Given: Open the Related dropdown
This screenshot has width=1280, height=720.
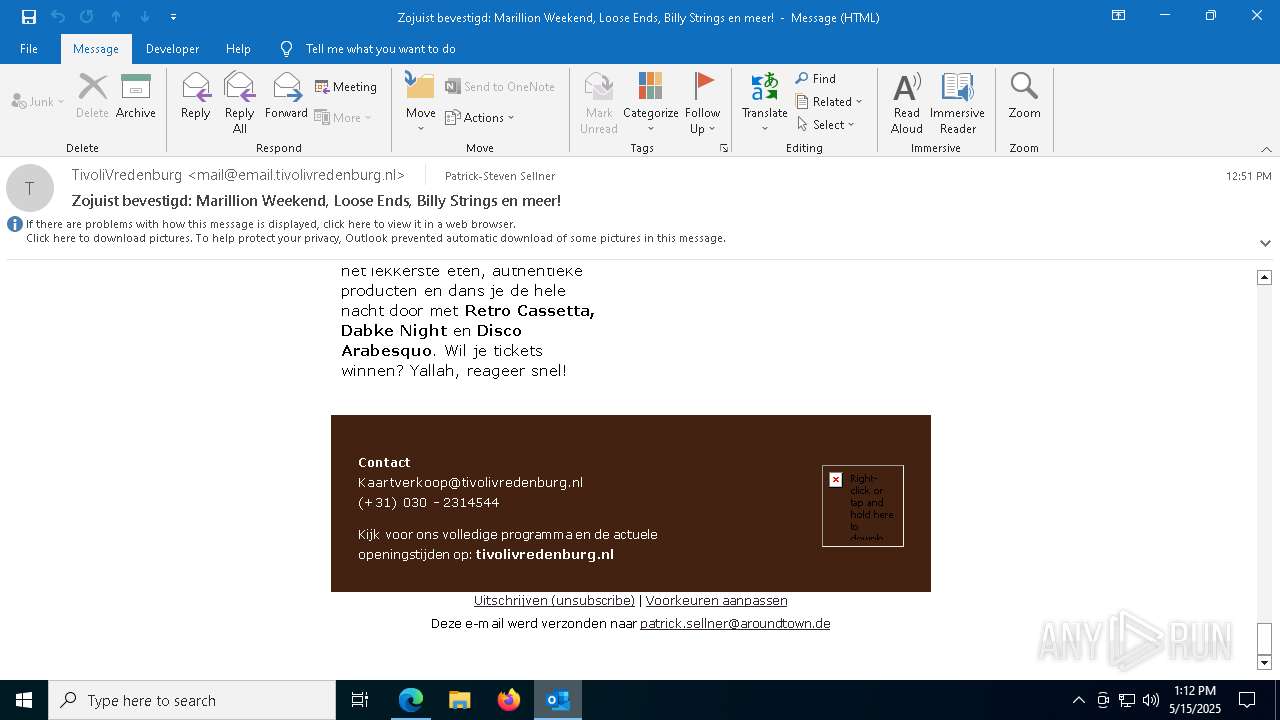Looking at the screenshot, I should [829, 101].
